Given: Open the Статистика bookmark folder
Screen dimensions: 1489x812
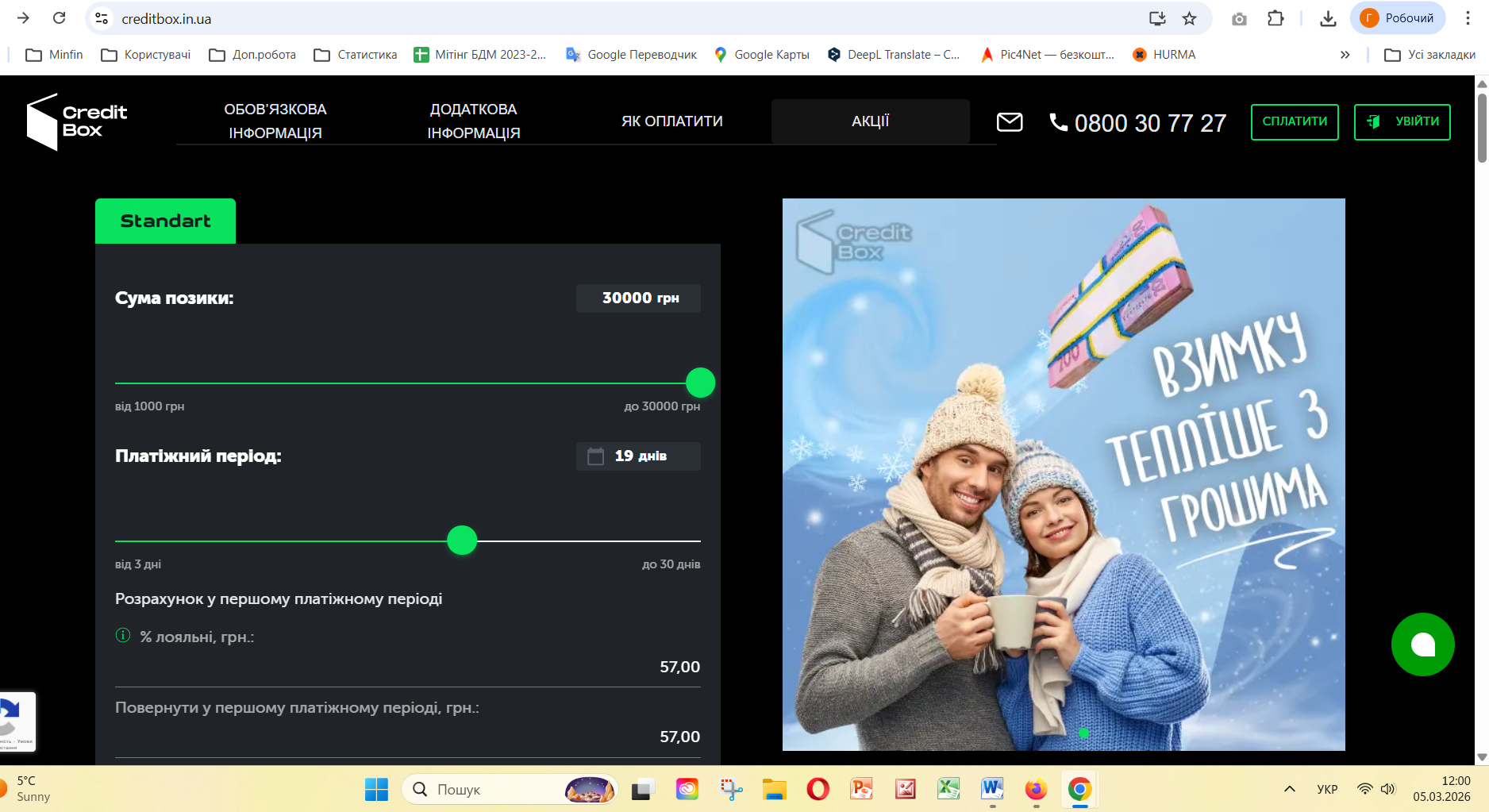Looking at the screenshot, I should coord(356,55).
